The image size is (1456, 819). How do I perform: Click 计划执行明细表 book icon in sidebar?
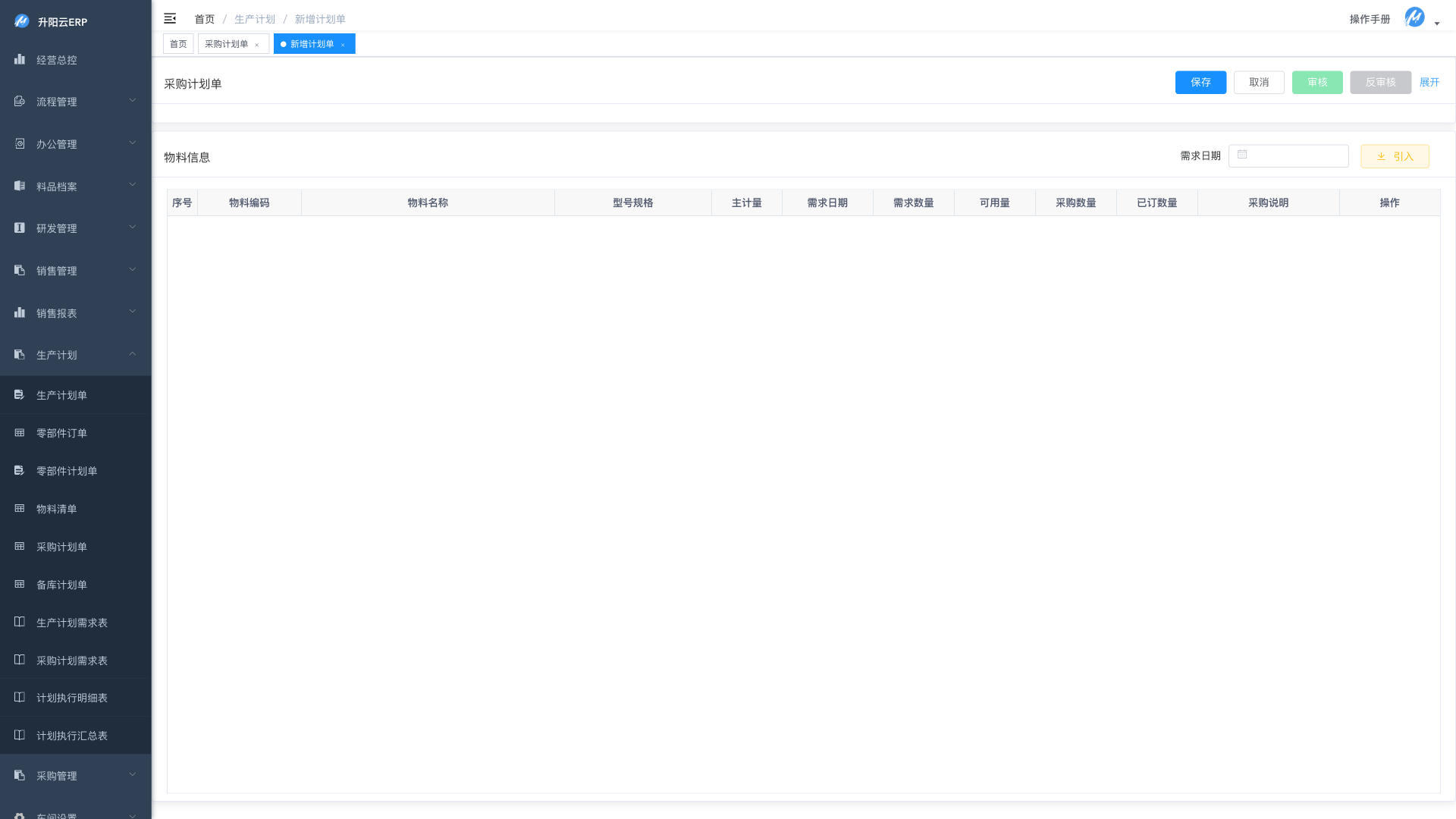tap(20, 697)
